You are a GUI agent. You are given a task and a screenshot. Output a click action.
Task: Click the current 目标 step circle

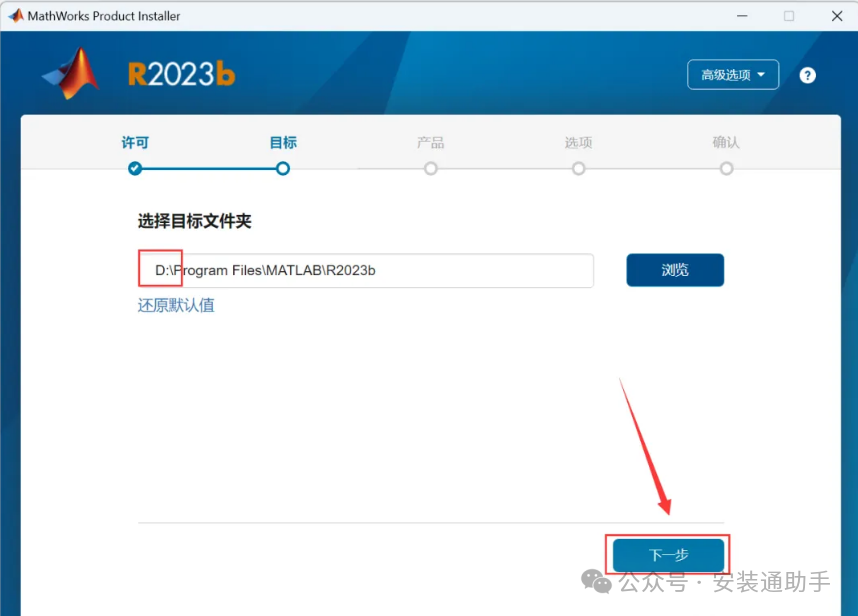(x=283, y=168)
